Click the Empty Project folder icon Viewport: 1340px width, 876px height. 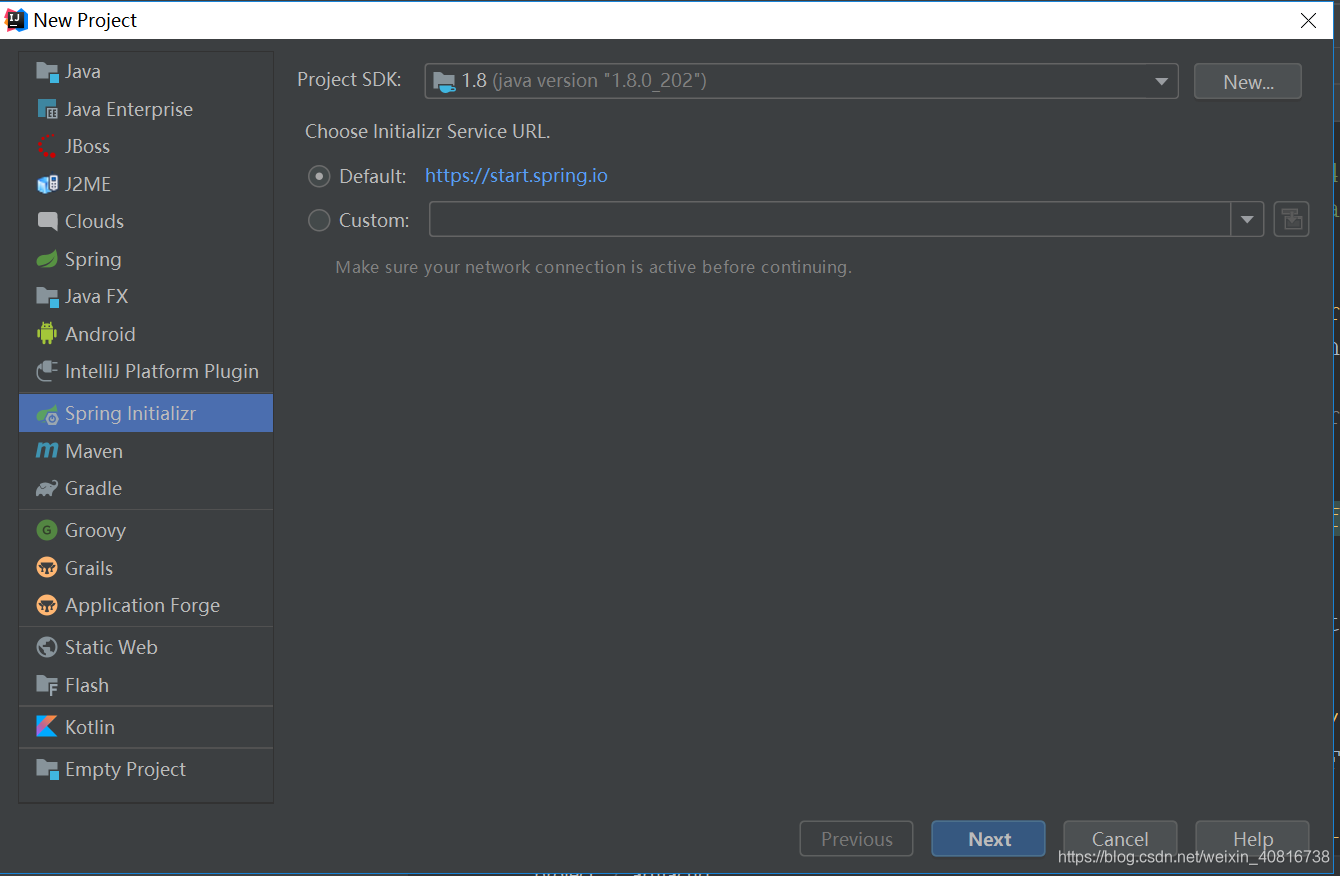(47, 769)
